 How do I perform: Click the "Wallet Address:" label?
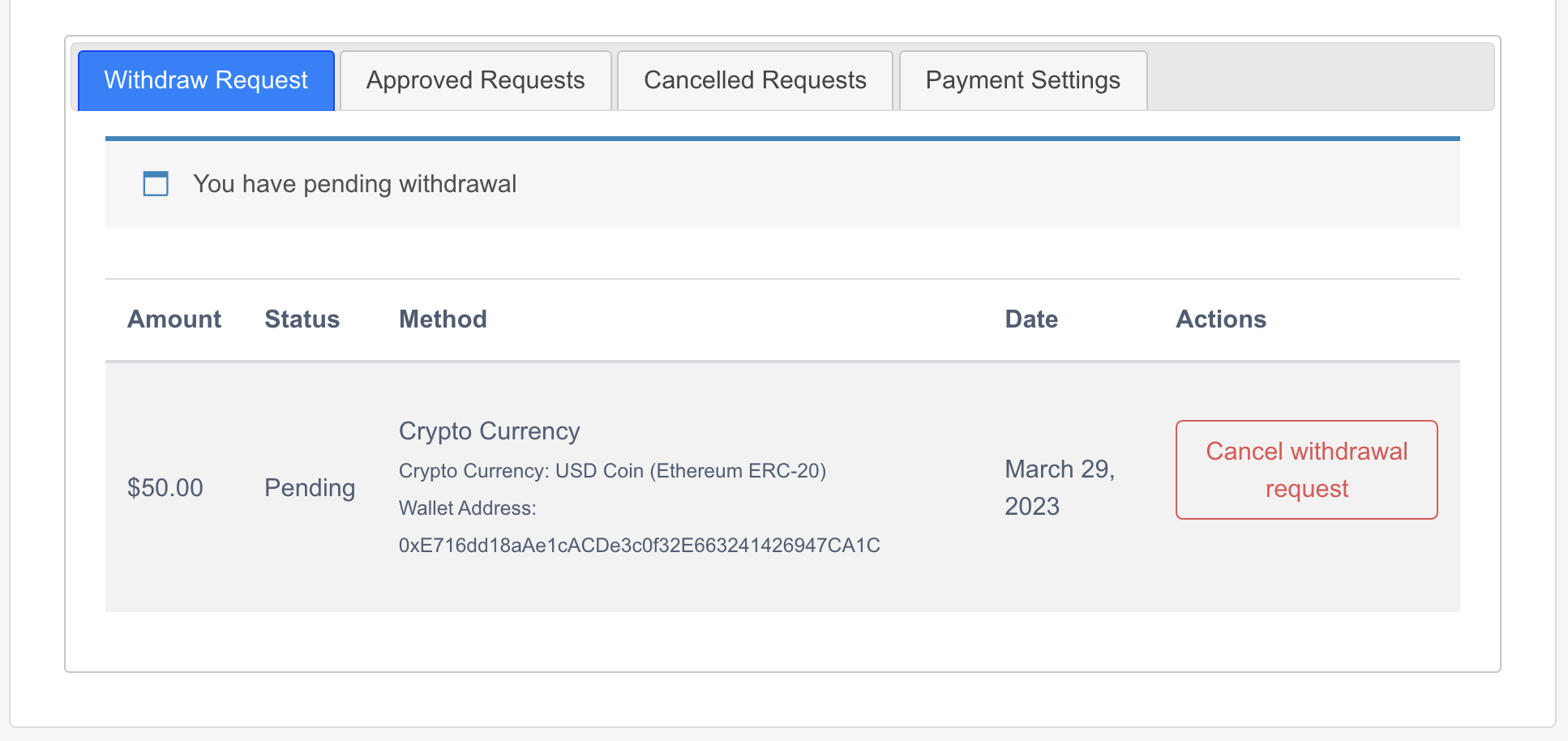click(467, 508)
